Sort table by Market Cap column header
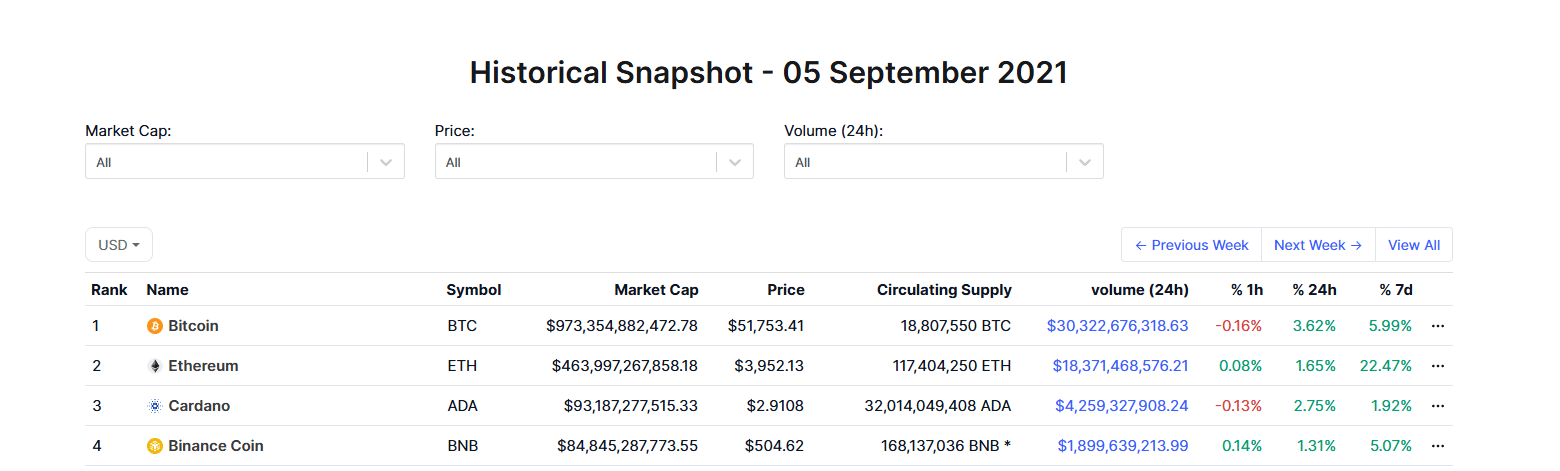1560x471 pixels. click(x=656, y=290)
